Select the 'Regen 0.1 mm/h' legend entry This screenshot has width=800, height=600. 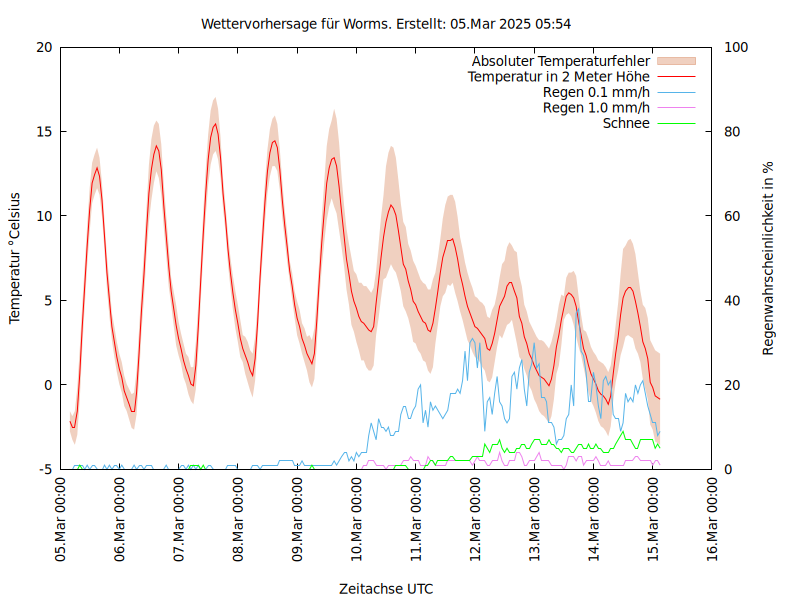point(596,92)
